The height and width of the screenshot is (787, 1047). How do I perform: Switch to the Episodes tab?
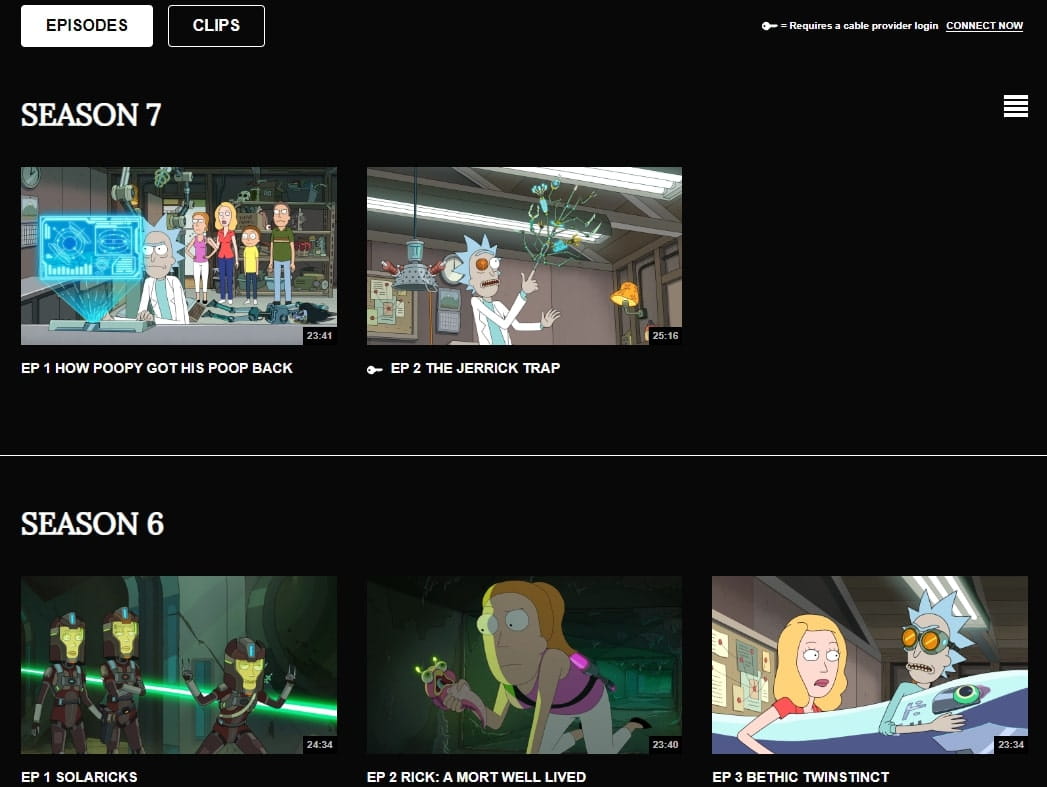(x=87, y=26)
